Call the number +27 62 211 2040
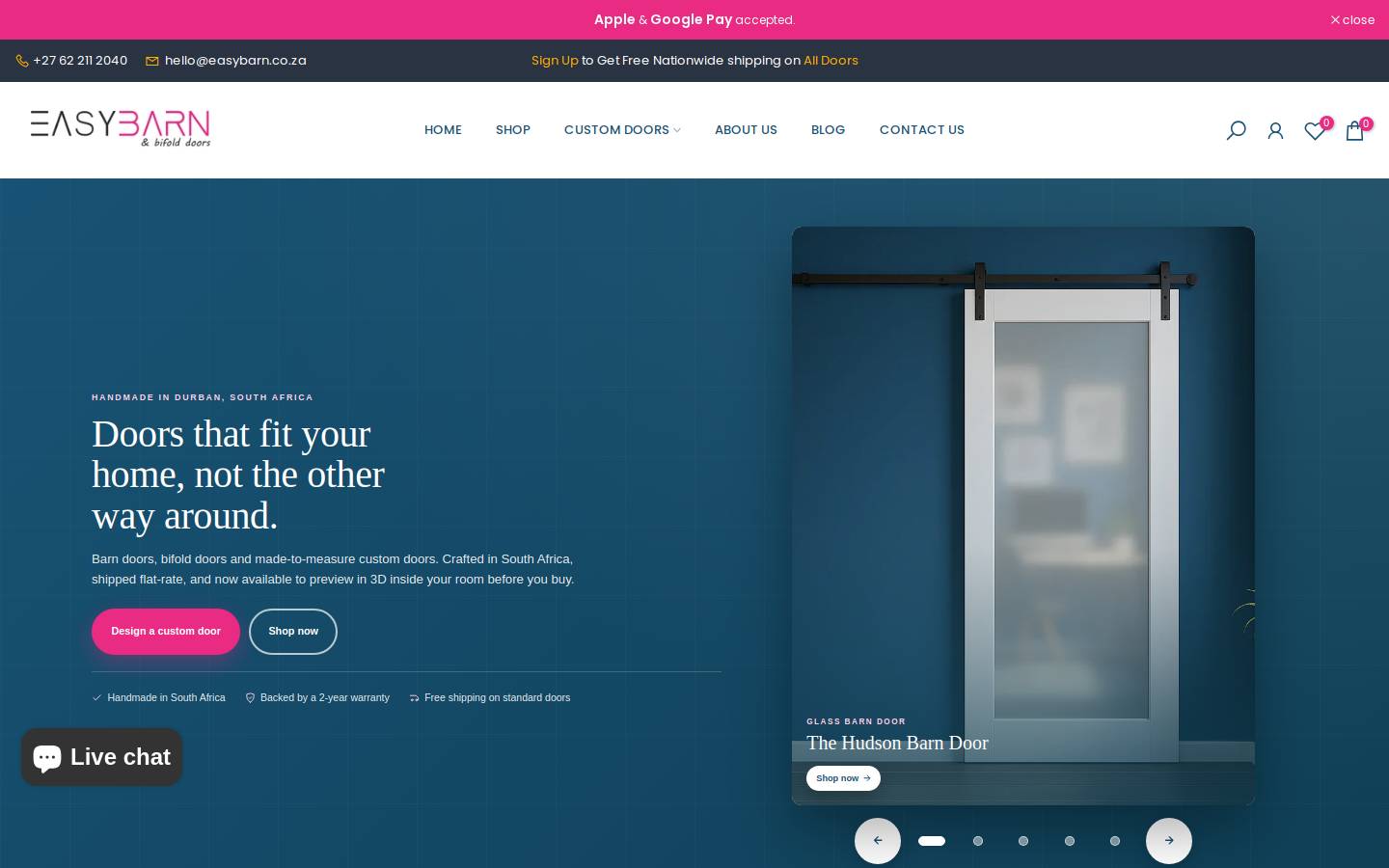 pos(80,61)
